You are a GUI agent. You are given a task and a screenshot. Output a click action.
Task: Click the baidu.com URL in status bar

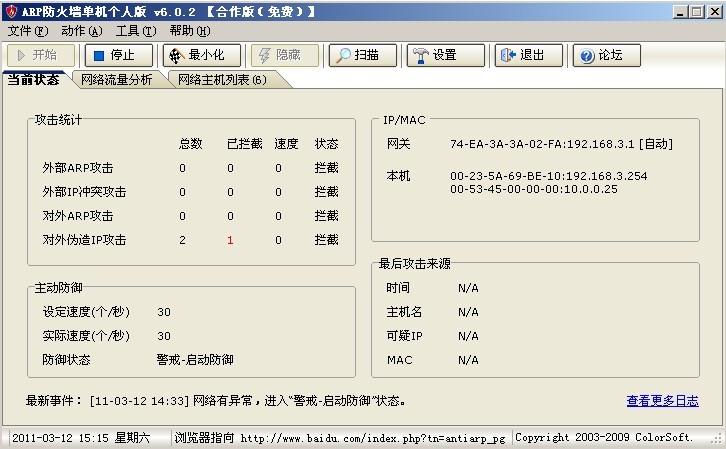pos(373,438)
